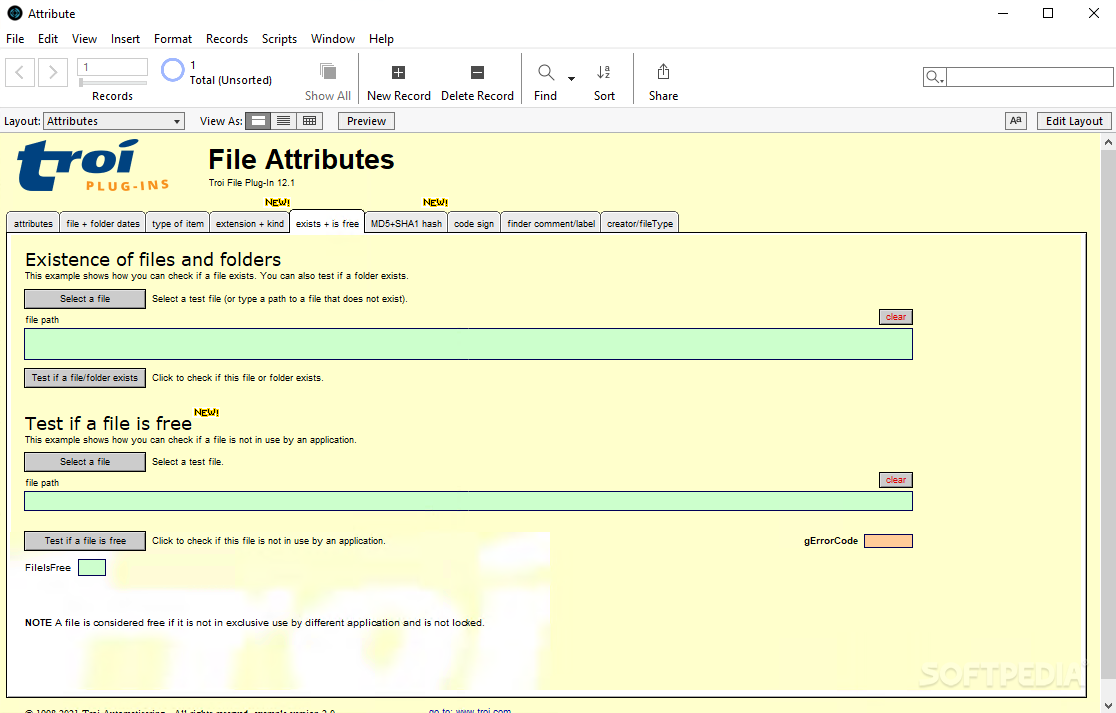Switch to creator/fileType tab
This screenshot has width=1116, height=713.
640,223
